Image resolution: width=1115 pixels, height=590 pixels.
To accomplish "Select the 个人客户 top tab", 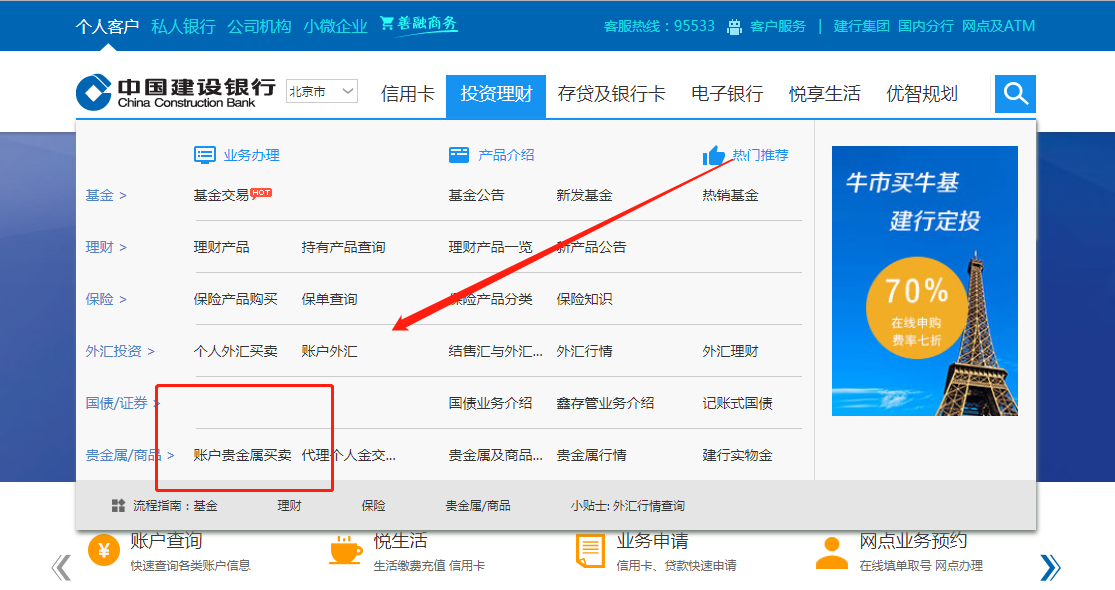I will point(107,26).
